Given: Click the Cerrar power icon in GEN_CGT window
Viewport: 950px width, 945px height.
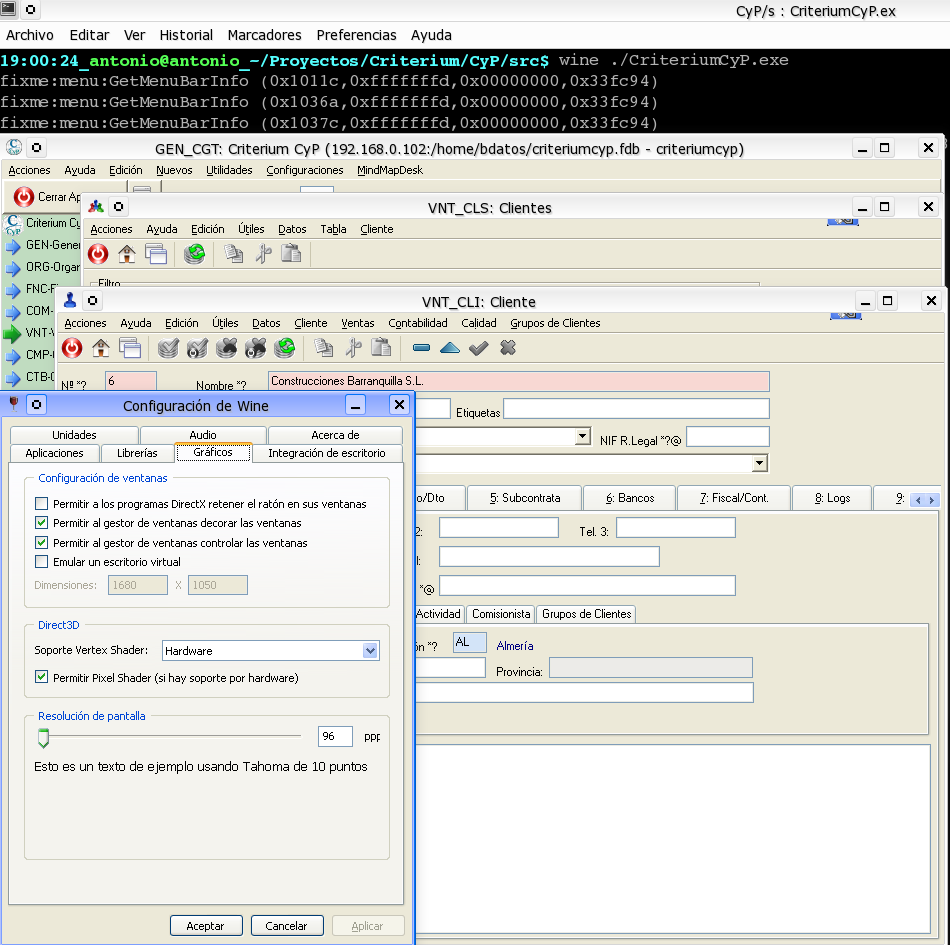Looking at the screenshot, I should coord(24,197).
